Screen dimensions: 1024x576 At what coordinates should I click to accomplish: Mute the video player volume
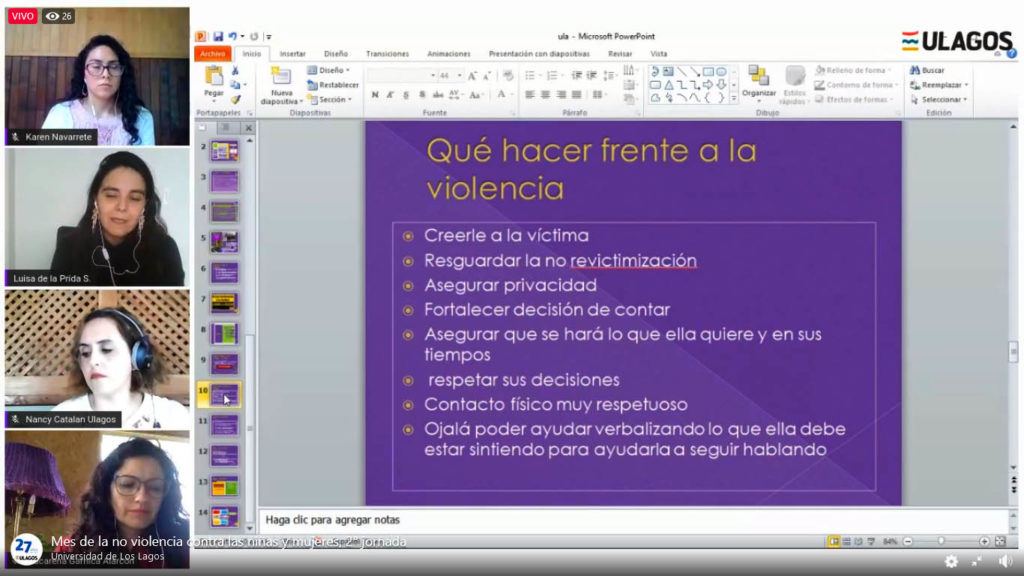tap(1005, 561)
